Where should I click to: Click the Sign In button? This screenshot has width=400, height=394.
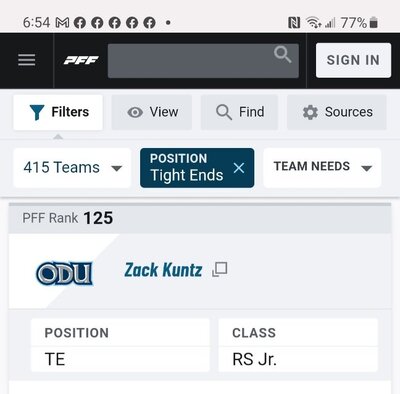[x=353, y=60]
